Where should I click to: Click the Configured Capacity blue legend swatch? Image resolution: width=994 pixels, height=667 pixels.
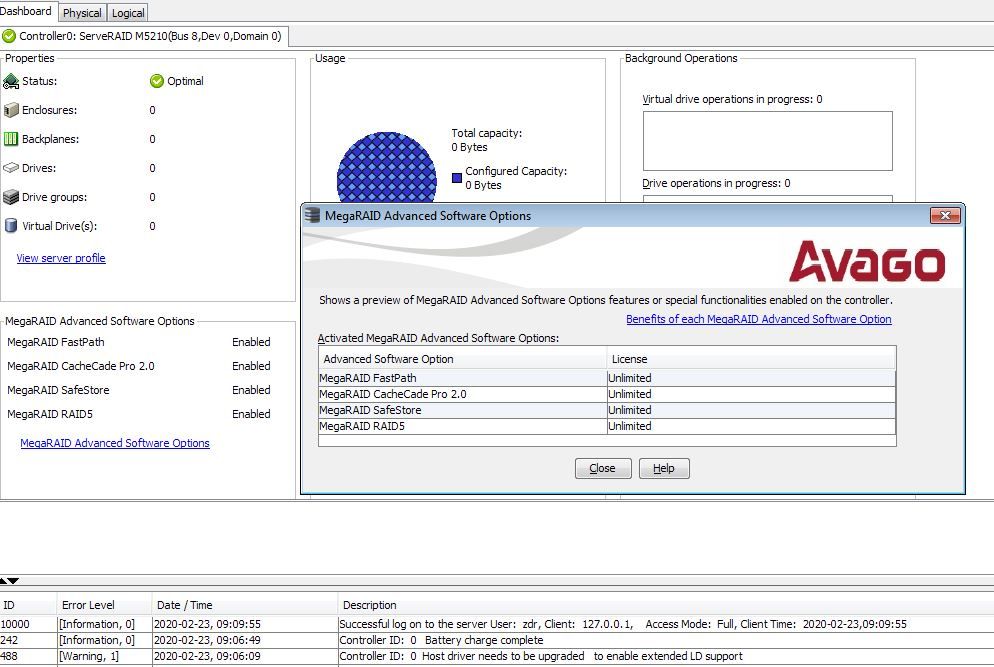pyautogui.click(x=457, y=178)
